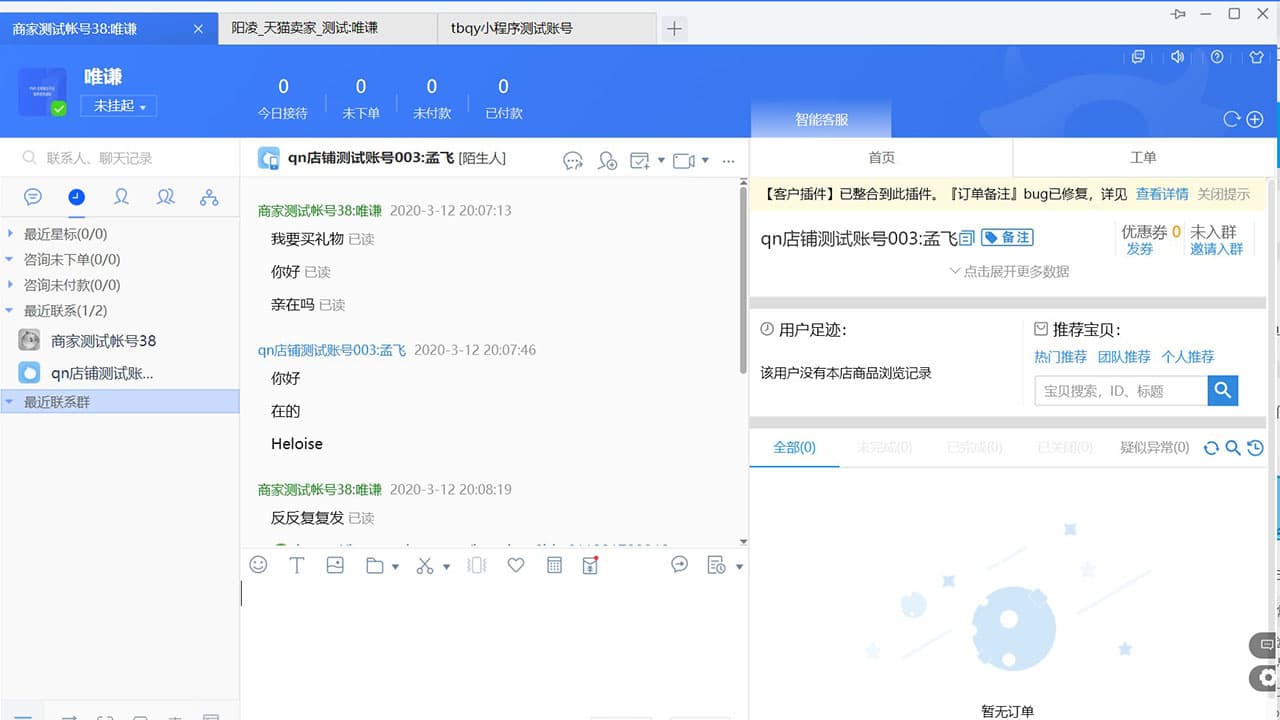Click the send image icon
This screenshot has width=1280, height=720.
(x=335, y=565)
